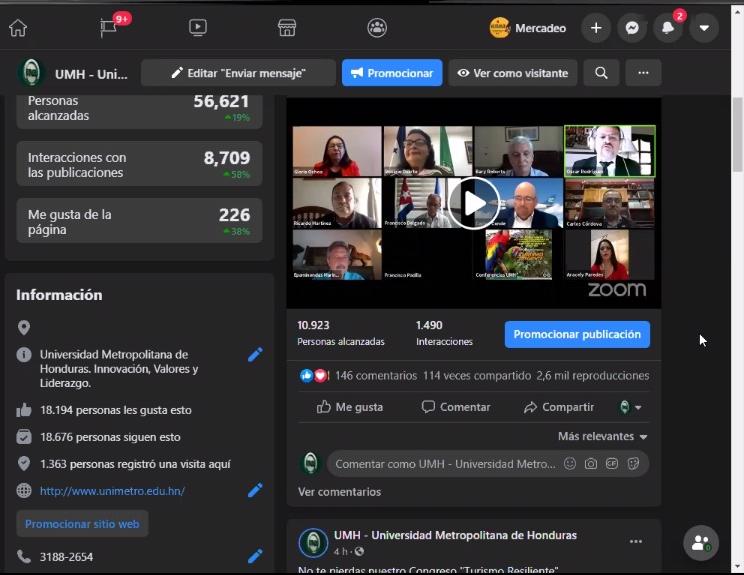Click the UMH avatar on lower post

tap(313, 543)
